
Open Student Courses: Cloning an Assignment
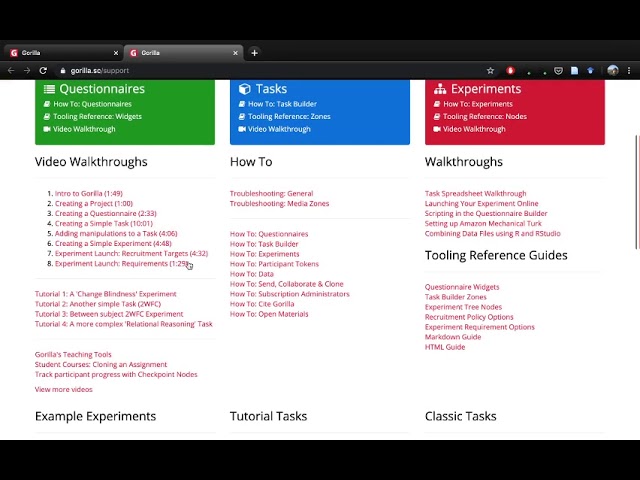101,364
